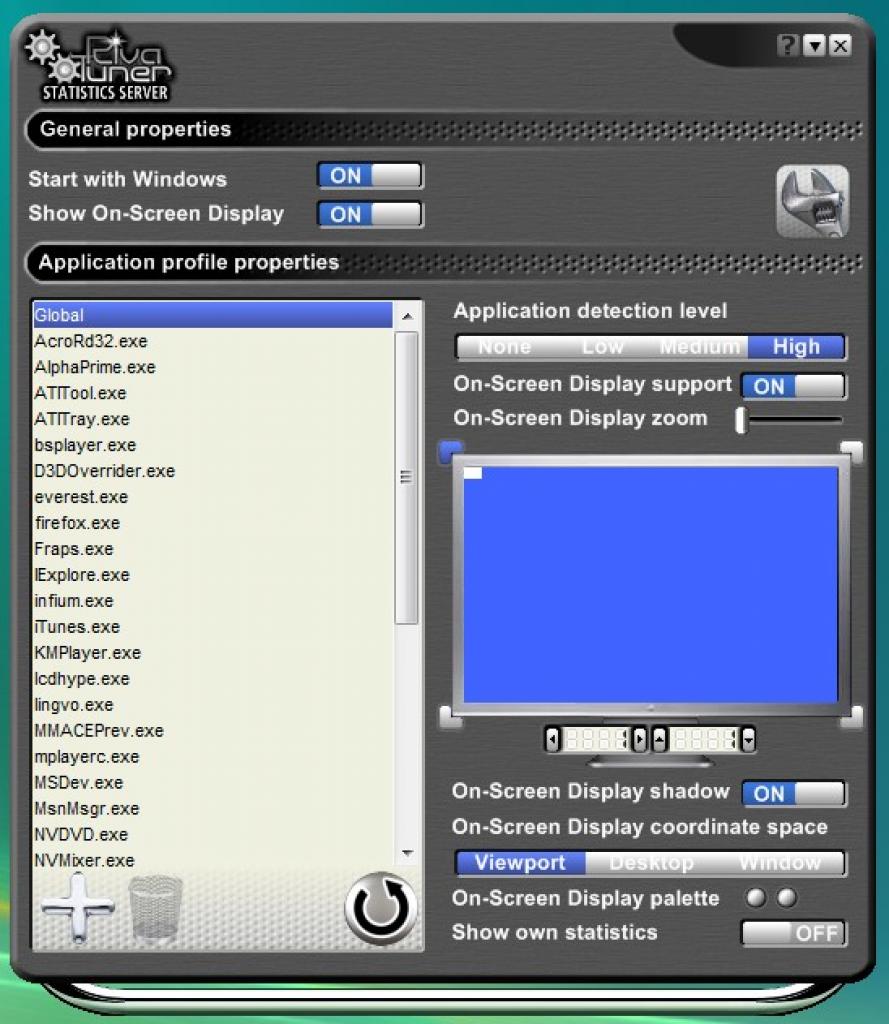Select MSDev.exe profile
This screenshot has height=1024, width=889.
pos(213,782)
